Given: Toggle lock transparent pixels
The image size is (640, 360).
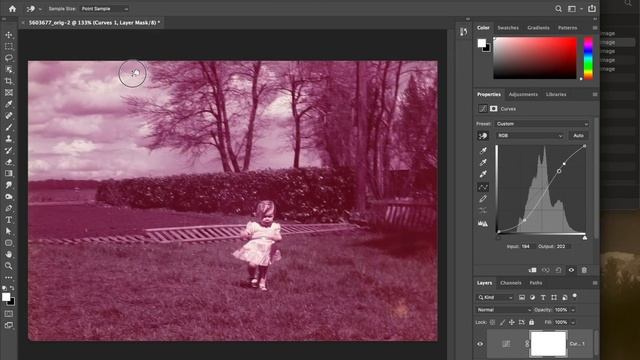Looking at the screenshot, I should pyautogui.click(x=493, y=322).
